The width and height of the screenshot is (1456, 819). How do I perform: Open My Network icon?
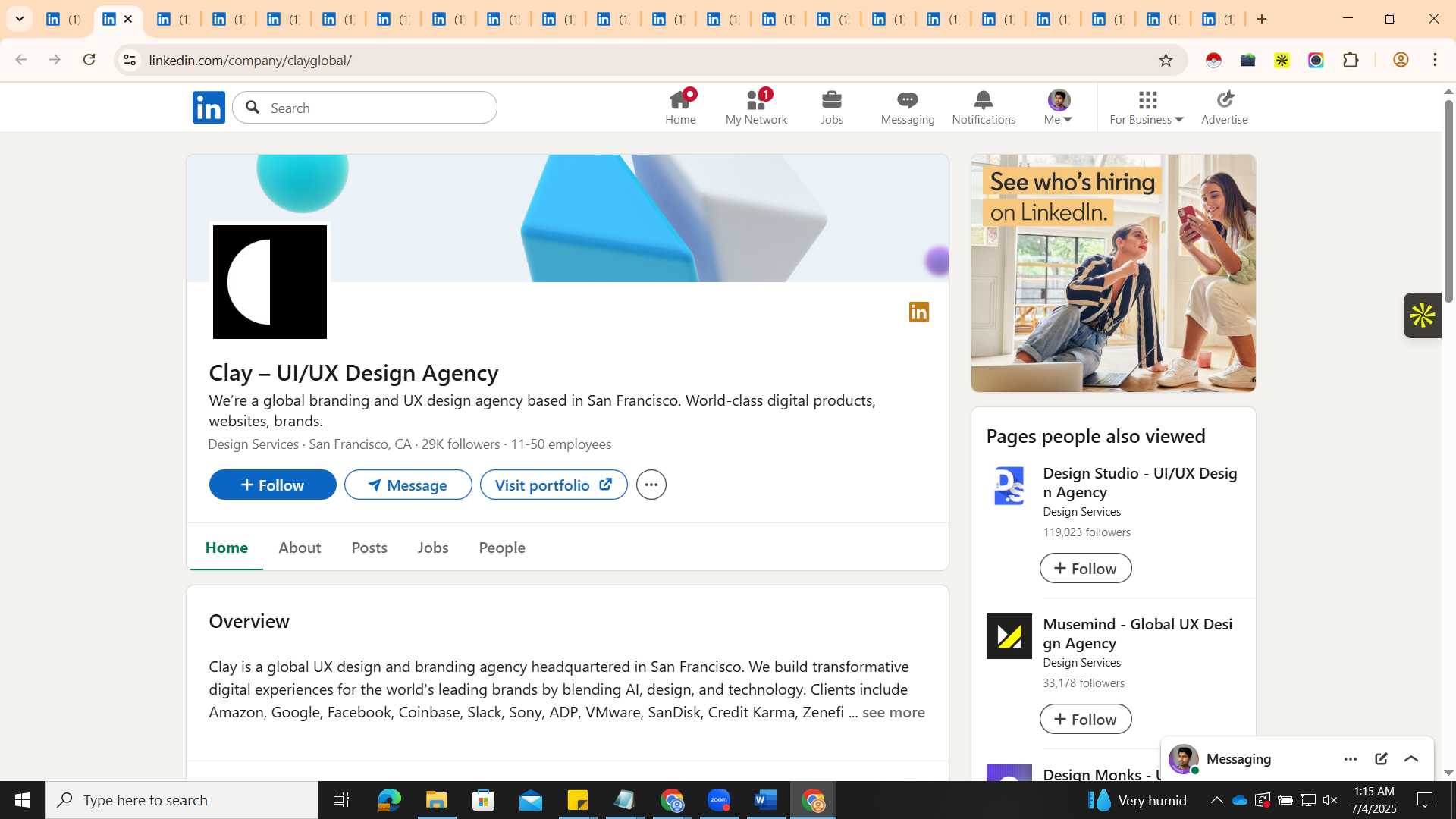tap(756, 99)
